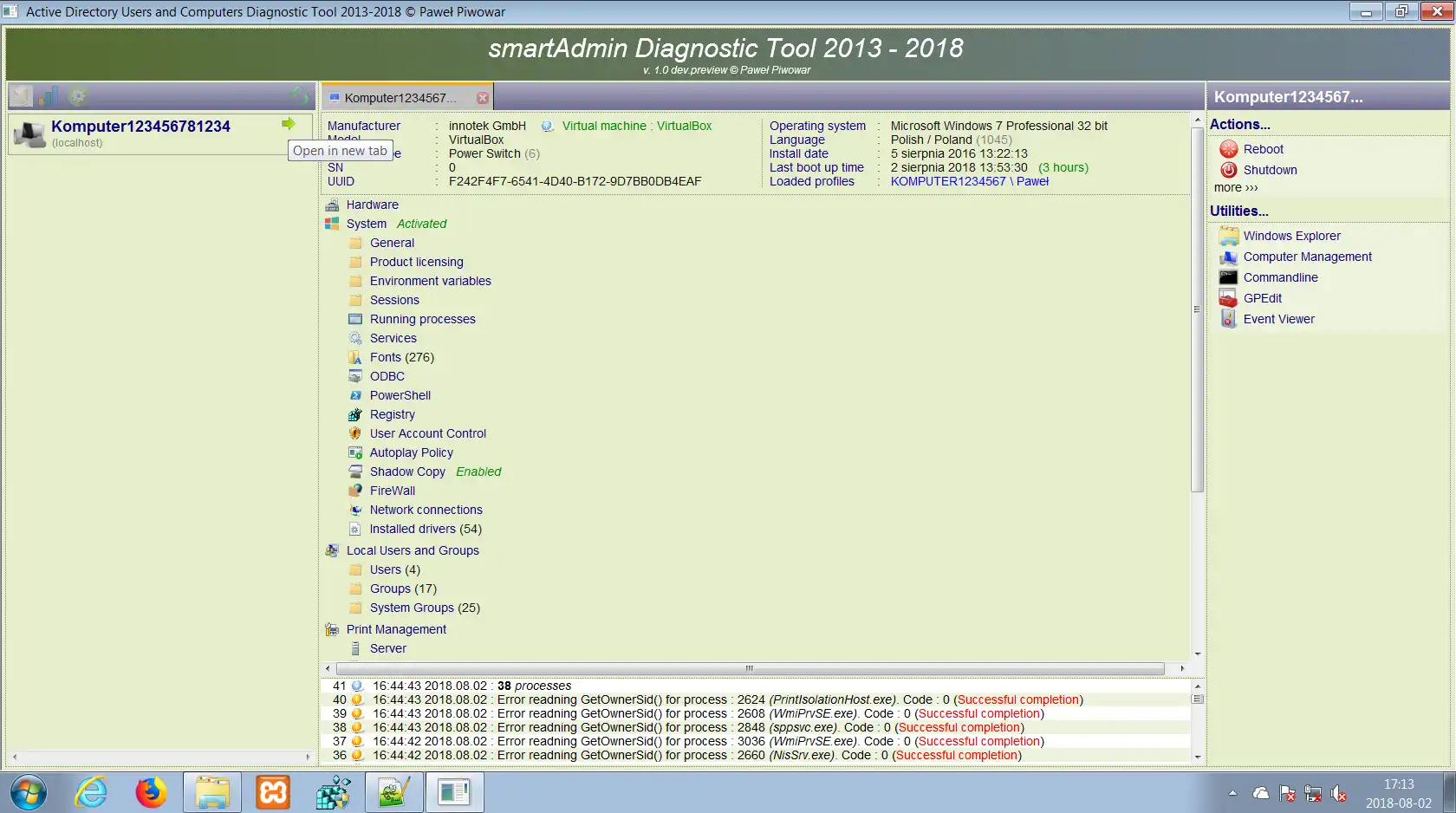Expand more actions link
Image resolution: width=1456 pixels, height=813 pixels.
tap(1236, 187)
